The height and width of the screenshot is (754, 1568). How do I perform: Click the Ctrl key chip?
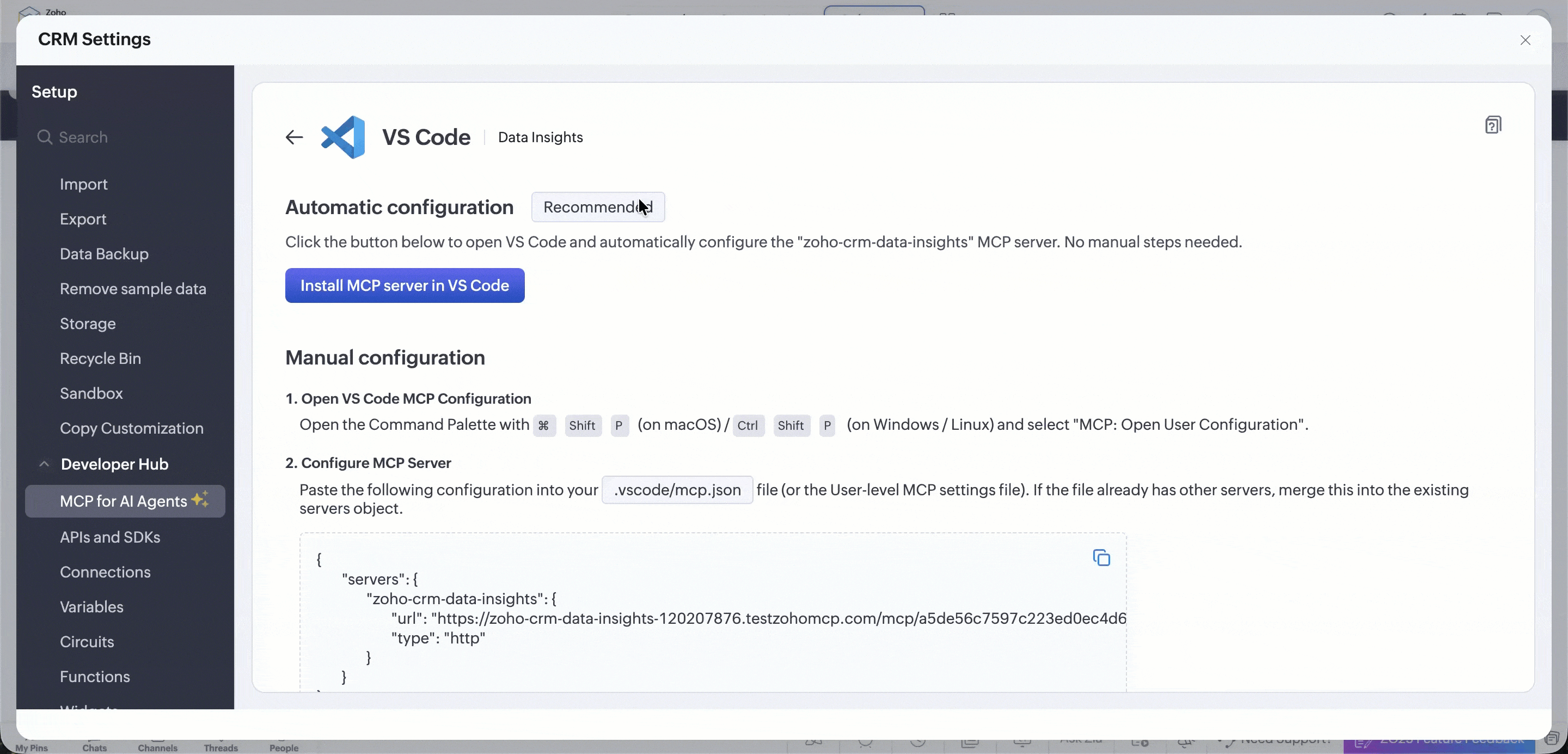(748, 425)
